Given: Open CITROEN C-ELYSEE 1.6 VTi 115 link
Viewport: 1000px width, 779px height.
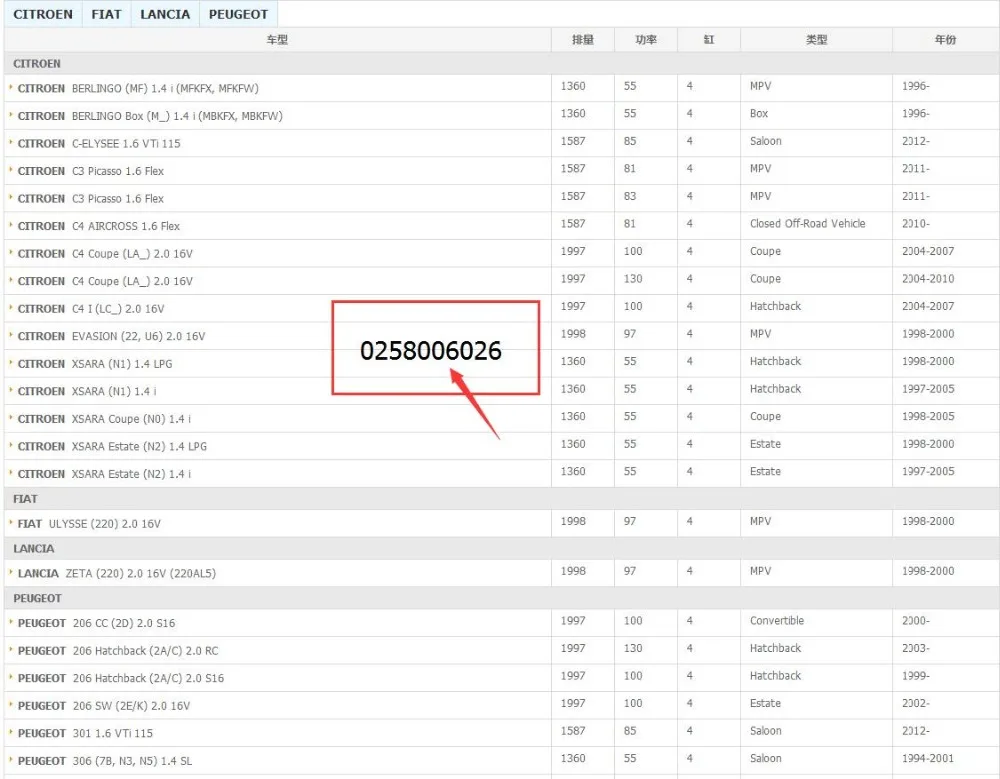Looking at the screenshot, I should pyautogui.click(x=99, y=144).
